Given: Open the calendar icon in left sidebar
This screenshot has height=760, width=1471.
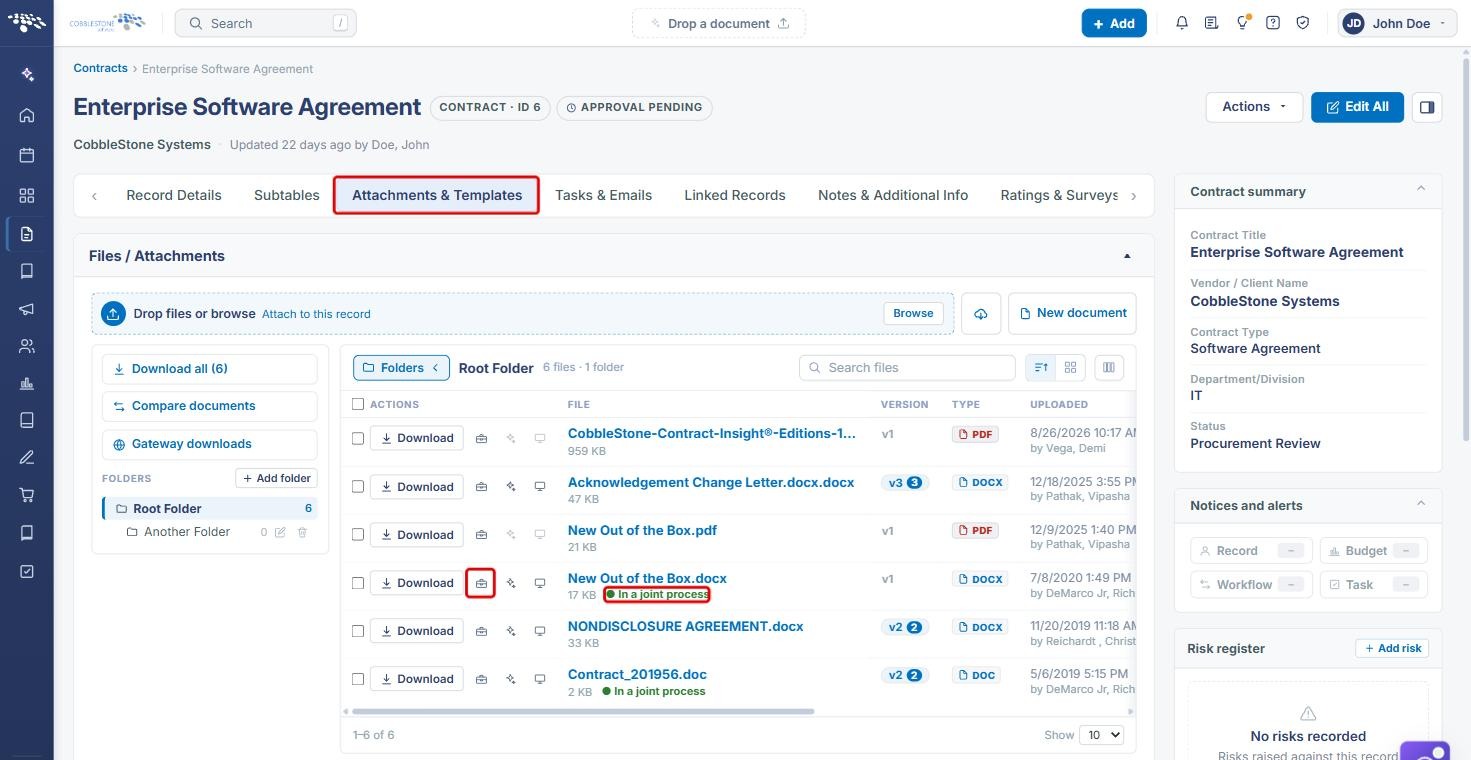Looking at the screenshot, I should [x=27, y=155].
